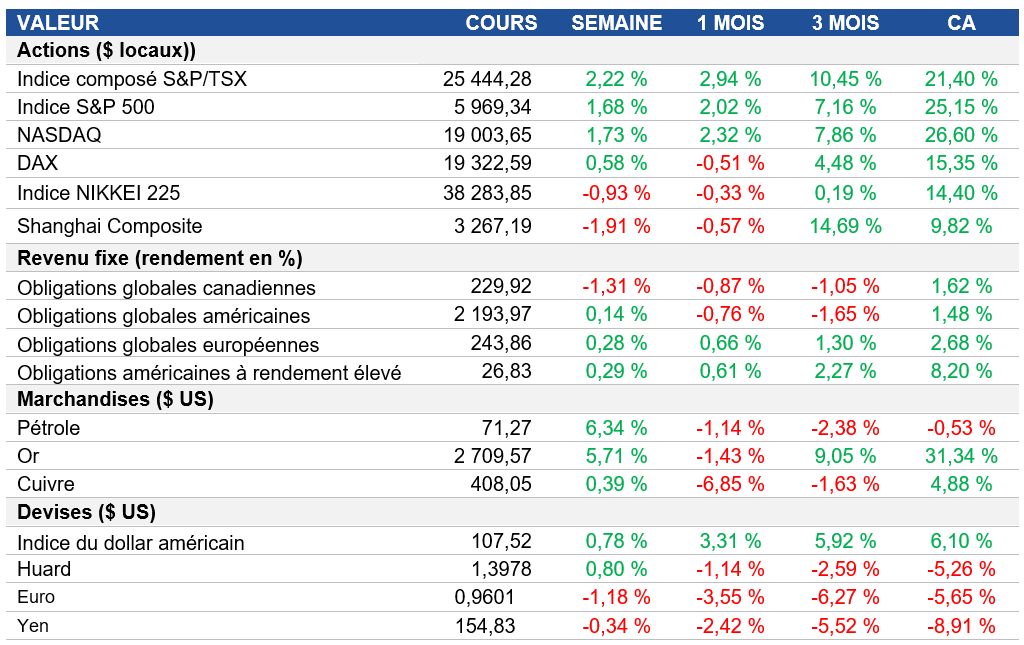Click the Huard row label
1024x645 pixels.
tap(45, 569)
